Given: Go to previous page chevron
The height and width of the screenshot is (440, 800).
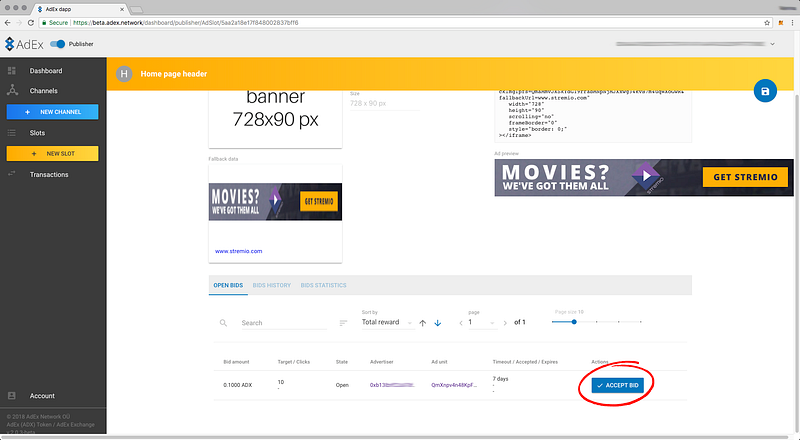Looking at the screenshot, I should click(461, 323).
